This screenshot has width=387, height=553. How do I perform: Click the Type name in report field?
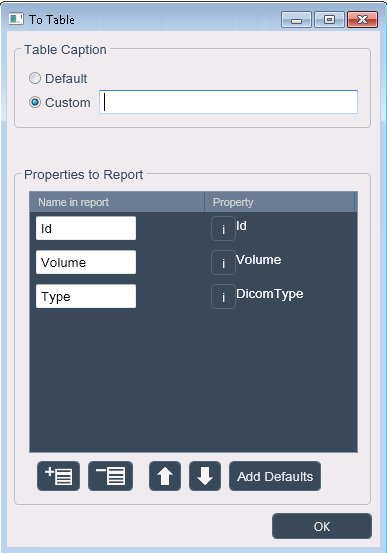[86, 296]
